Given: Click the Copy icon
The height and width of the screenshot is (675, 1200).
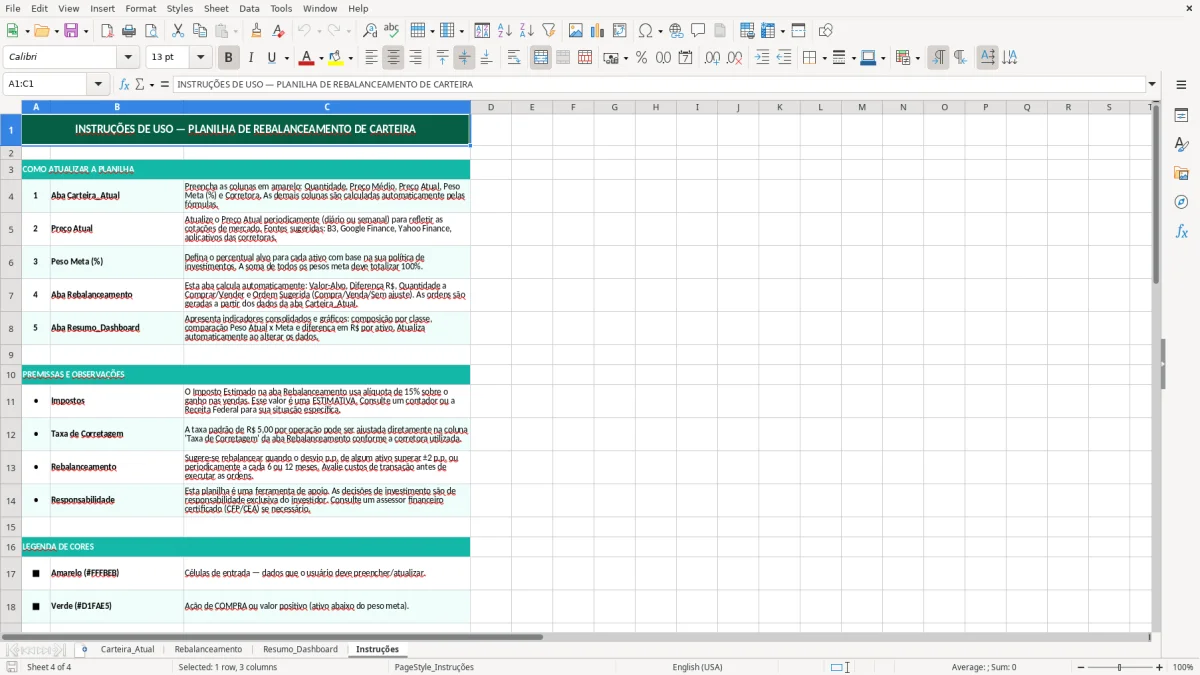Looking at the screenshot, I should (199, 31).
